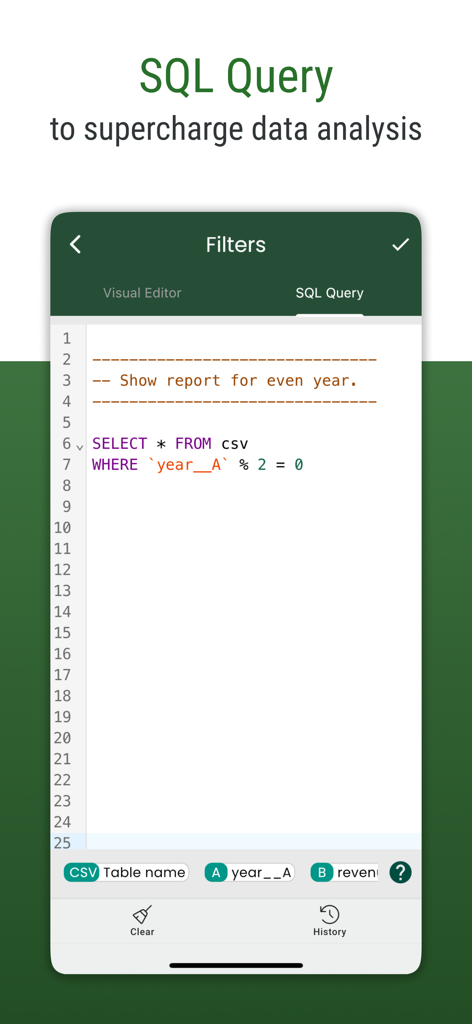Click line number 12 in the gutter

tap(62, 570)
